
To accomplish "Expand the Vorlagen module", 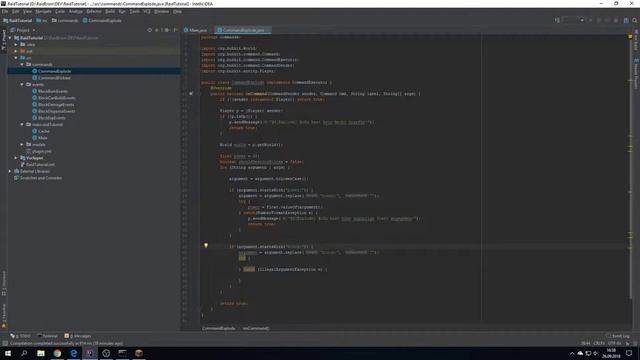I will click(16, 158).
